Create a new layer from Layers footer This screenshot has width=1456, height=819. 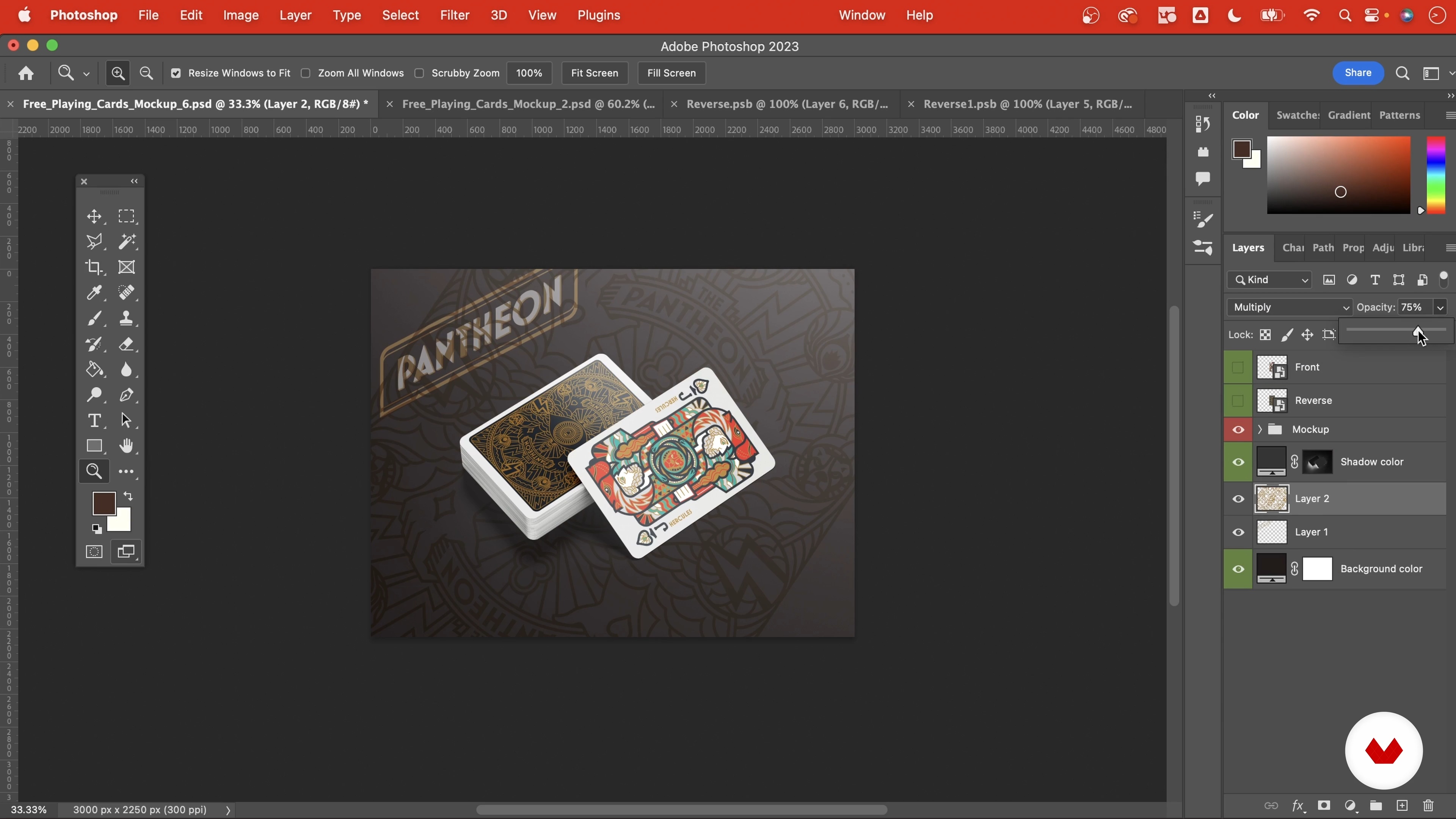pyautogui.click(x=1402, y=806)
